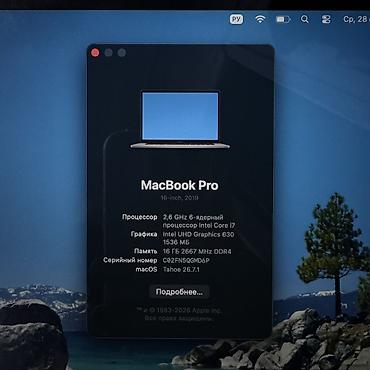This screenshot has height=370, width=370.
Task: Click the 1536 МБ graphics memory value
Action: pyautogui.click(x=175, y=243)
